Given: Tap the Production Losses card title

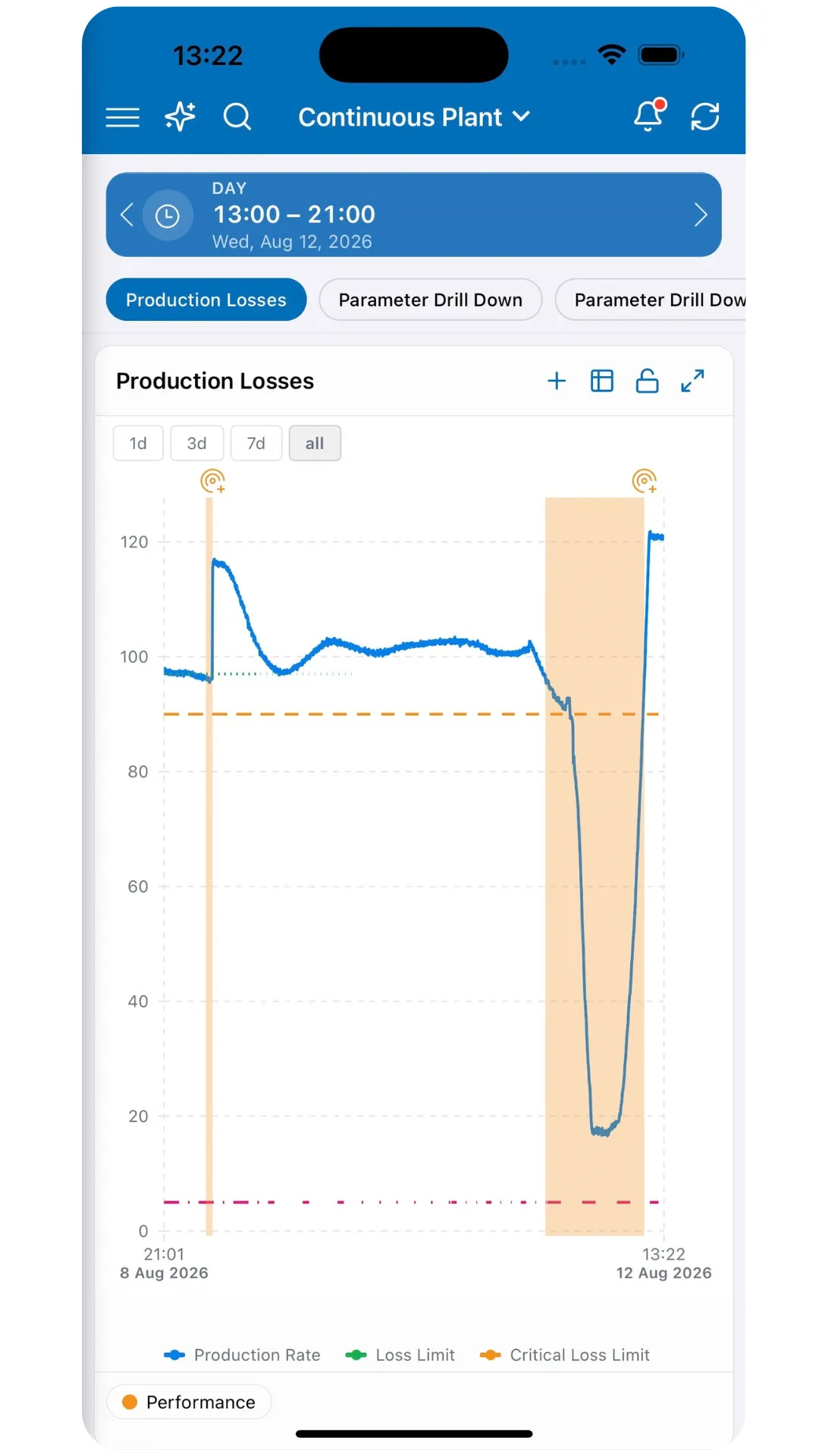Looking at the screenshot, I should [215, 381].
